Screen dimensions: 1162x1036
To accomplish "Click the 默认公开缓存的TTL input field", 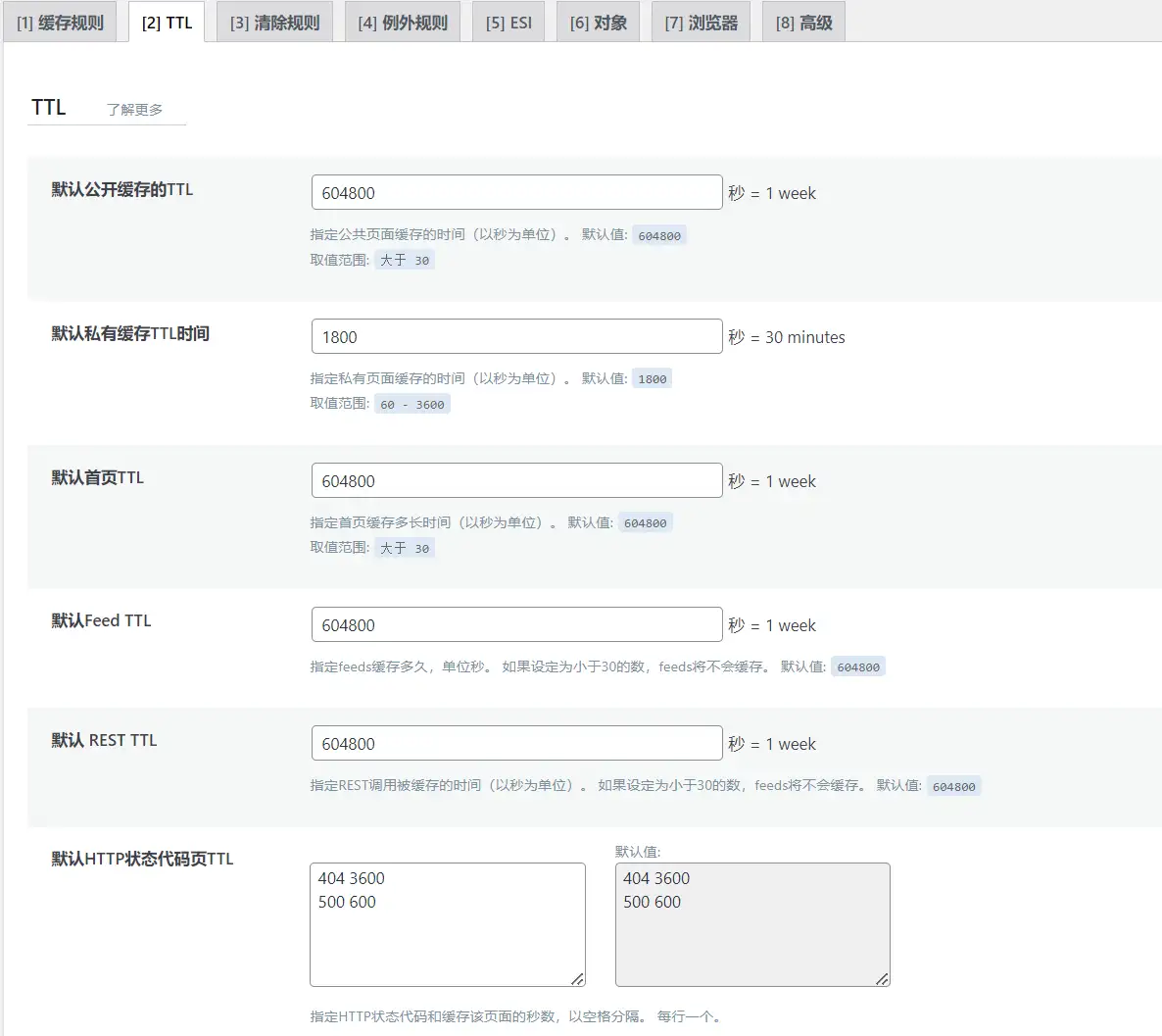I will (x=516, y=193).
